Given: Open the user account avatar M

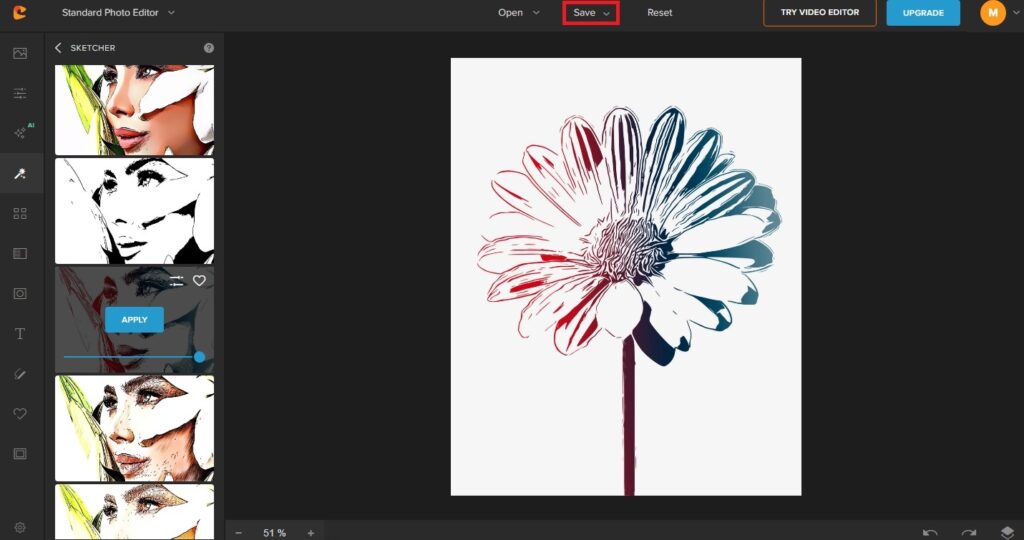Looking at the screenshot, I should pyautogui.click(x=993, y=12).
